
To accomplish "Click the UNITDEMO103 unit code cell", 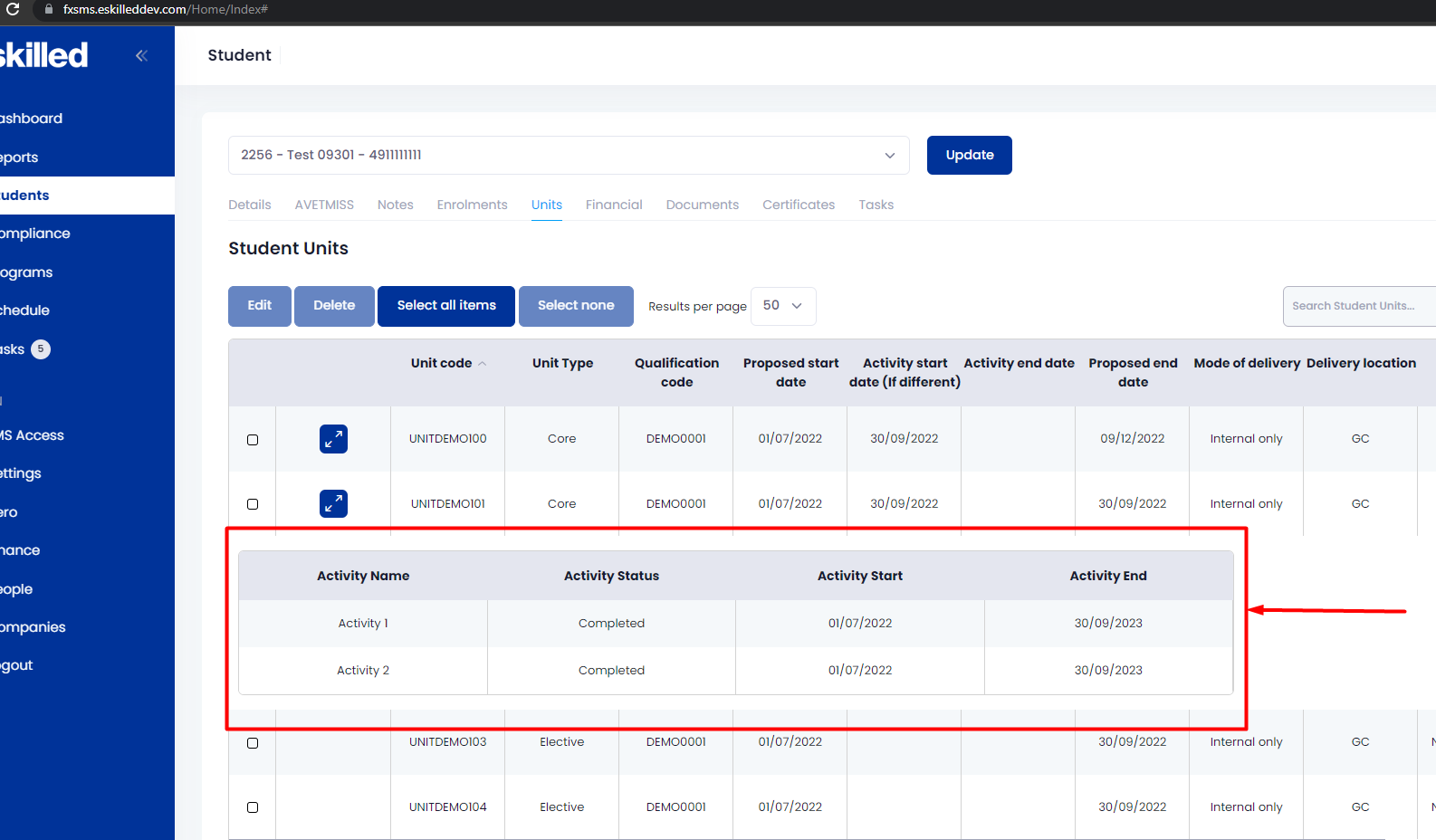I will tap(447, 742).
